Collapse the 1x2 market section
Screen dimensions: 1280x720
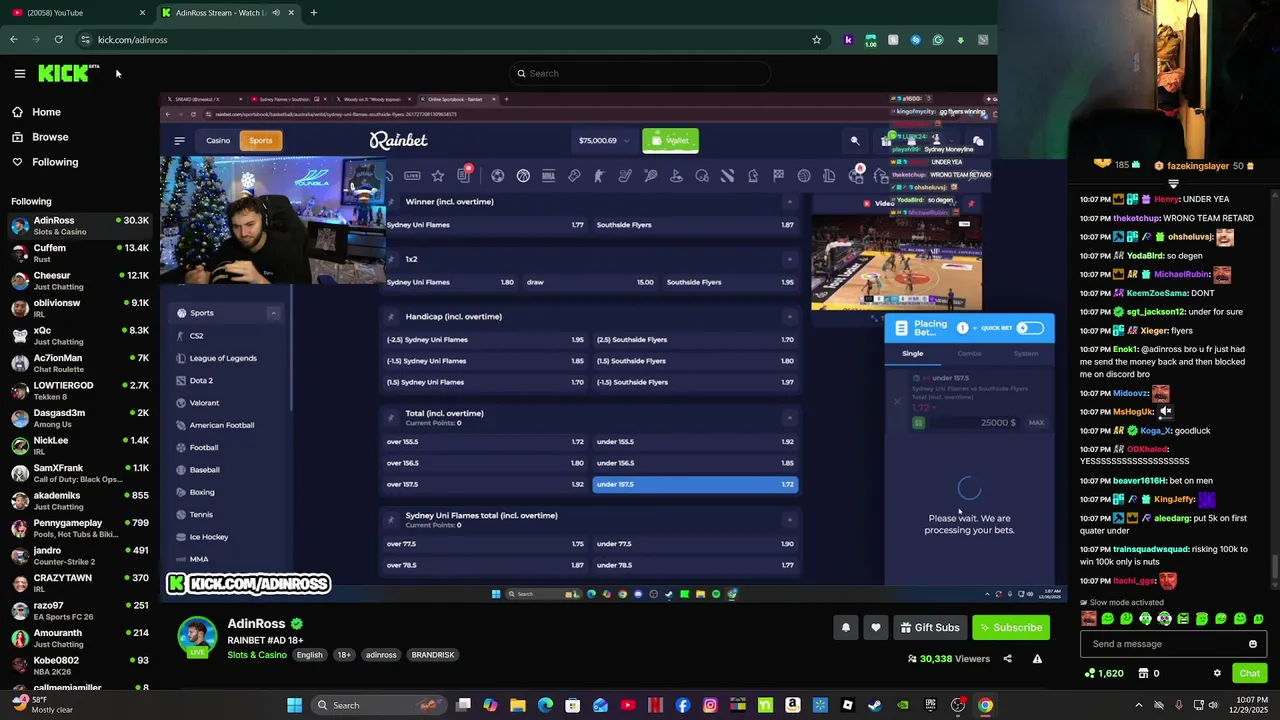tap(790, 259)
